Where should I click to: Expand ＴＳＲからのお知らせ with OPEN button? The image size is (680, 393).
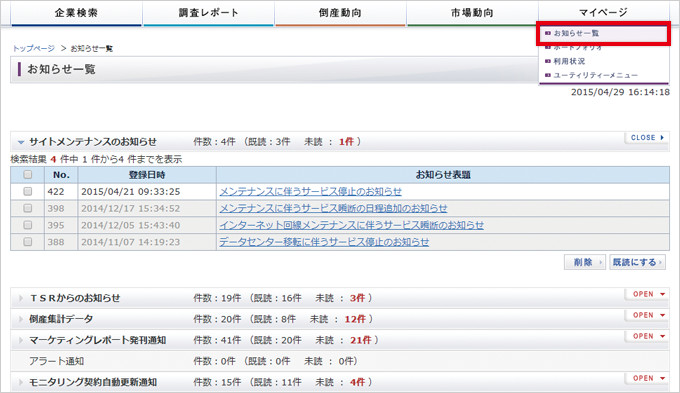pos(648,294)
